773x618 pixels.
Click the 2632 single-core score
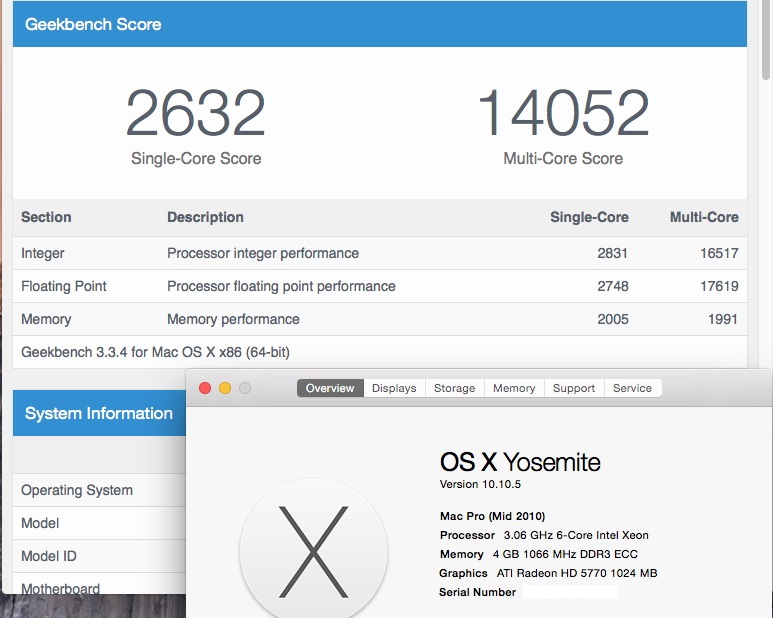click(x=196, y=113)
